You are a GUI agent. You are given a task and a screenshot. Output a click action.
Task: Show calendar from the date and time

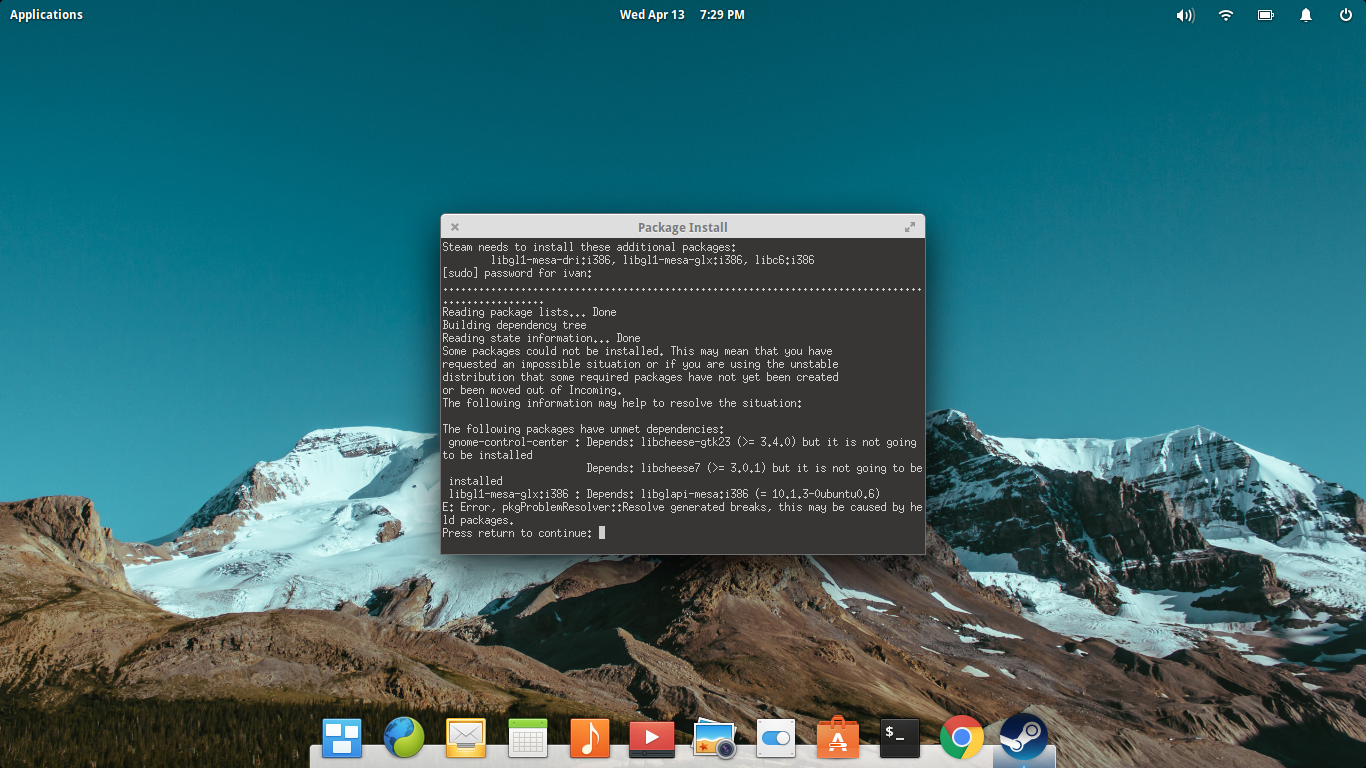tap(682, 15)
